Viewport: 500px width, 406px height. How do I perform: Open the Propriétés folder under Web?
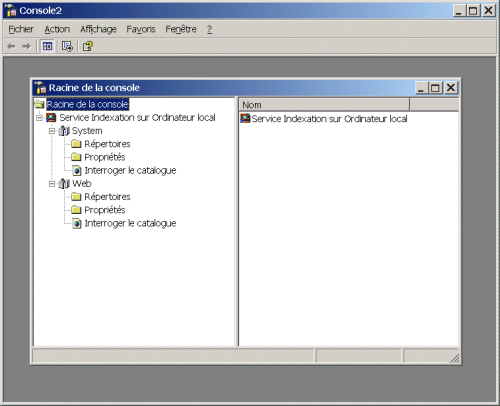click(x=105, y=210)
